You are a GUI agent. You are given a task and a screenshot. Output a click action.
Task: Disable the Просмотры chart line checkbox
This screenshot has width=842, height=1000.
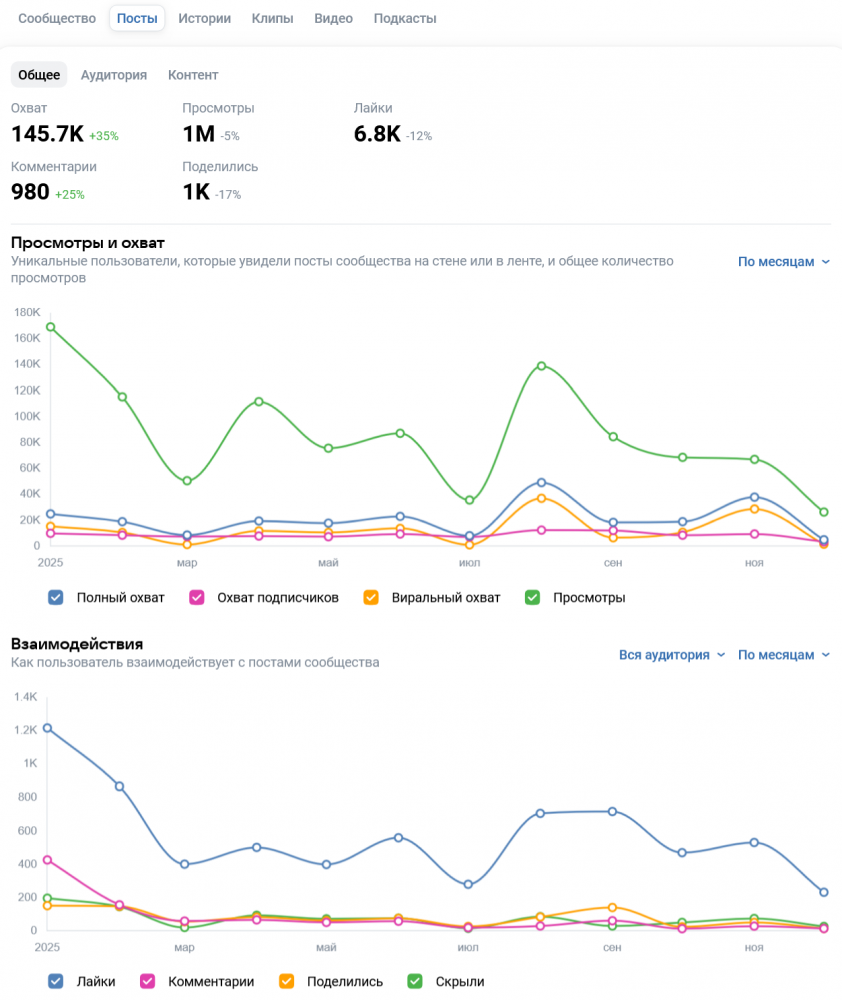(533, 598)
